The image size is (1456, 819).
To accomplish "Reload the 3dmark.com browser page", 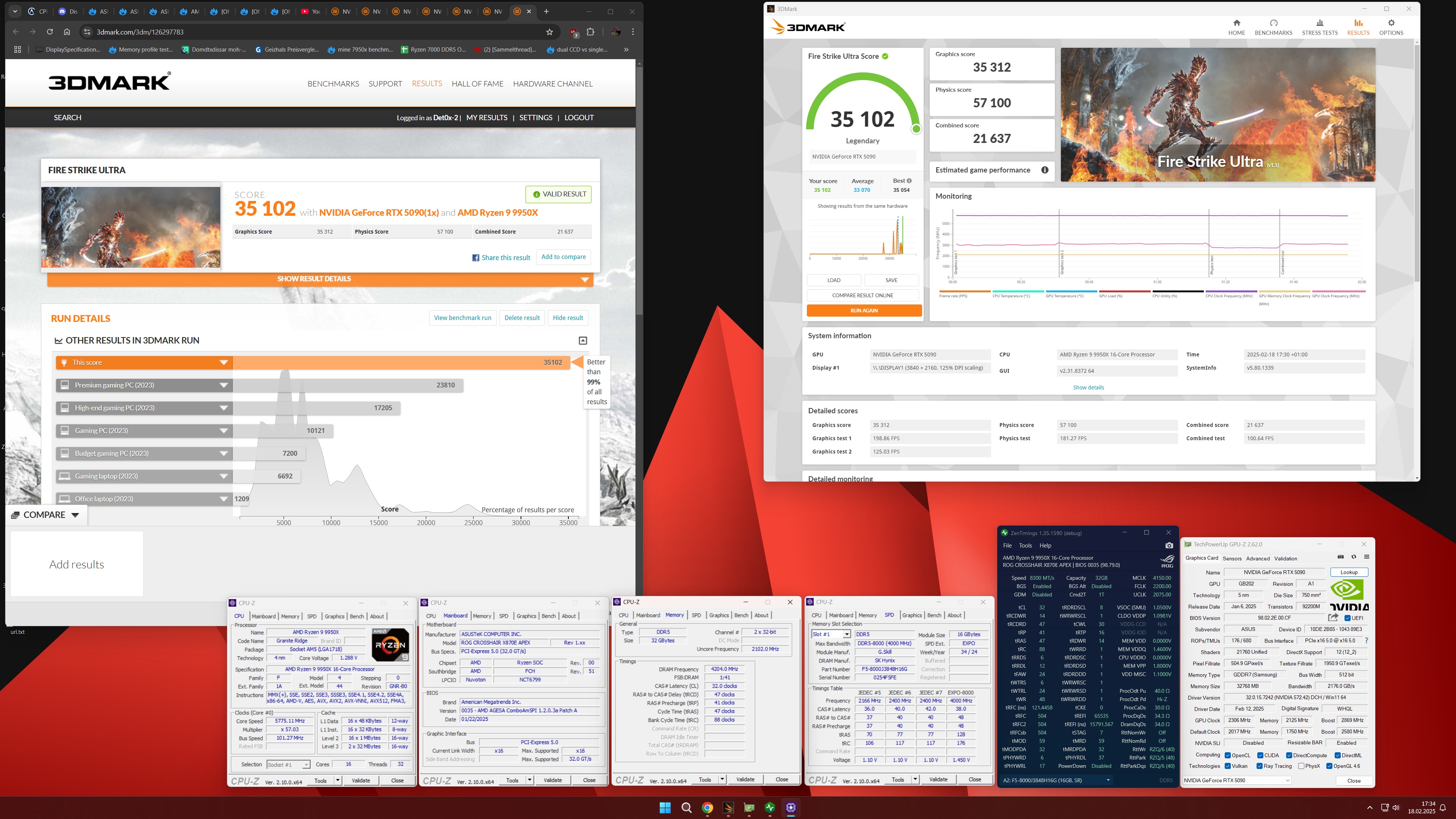I will coord(50,31).
